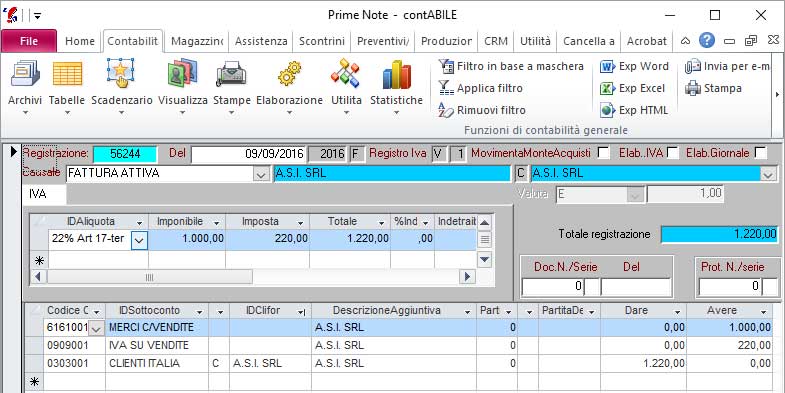Click IVA grid scroll down arrow
Viewport: 785px width, 393px height.
point(485,259)
